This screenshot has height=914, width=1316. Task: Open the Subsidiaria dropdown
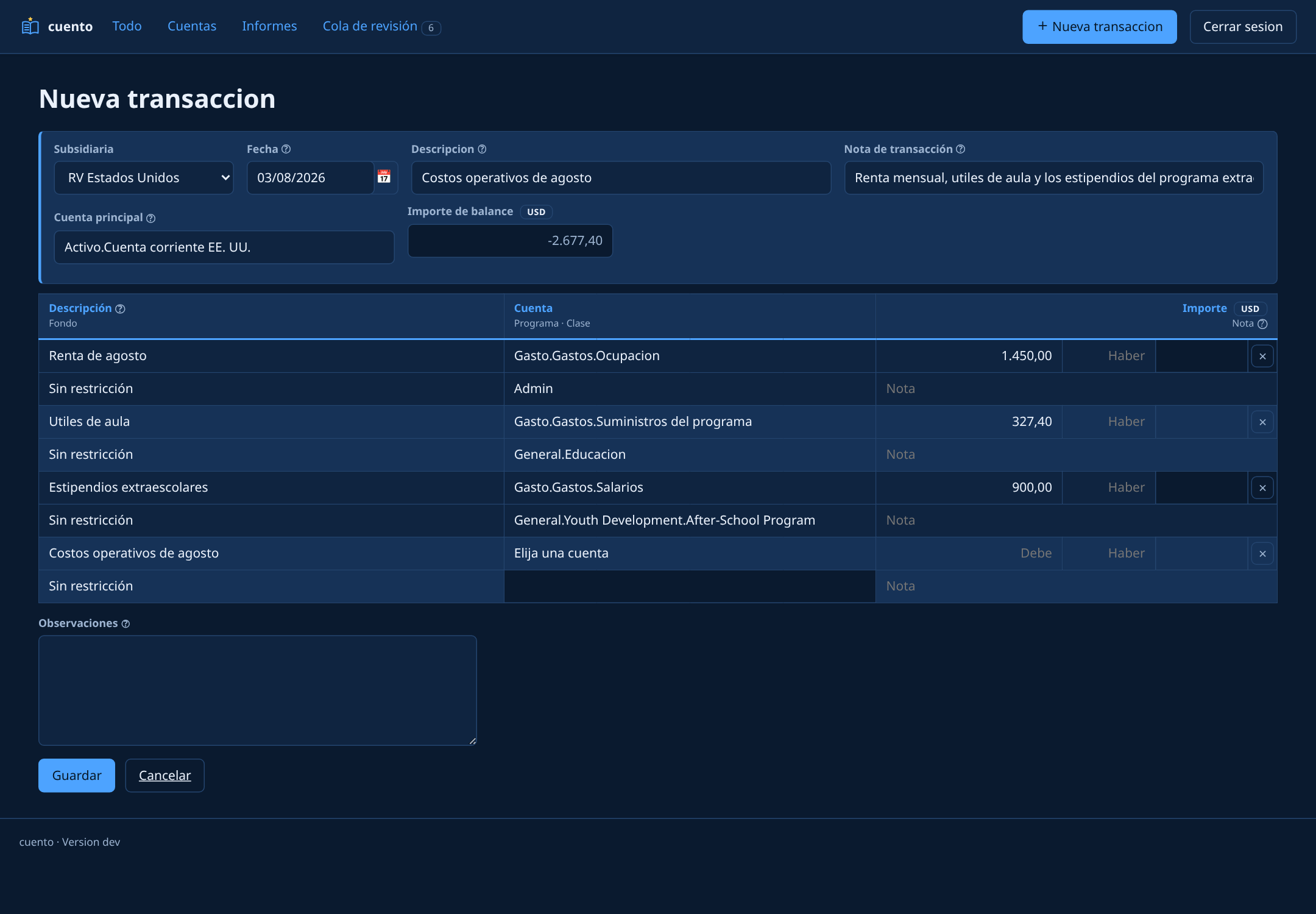(x=144, y=178)
